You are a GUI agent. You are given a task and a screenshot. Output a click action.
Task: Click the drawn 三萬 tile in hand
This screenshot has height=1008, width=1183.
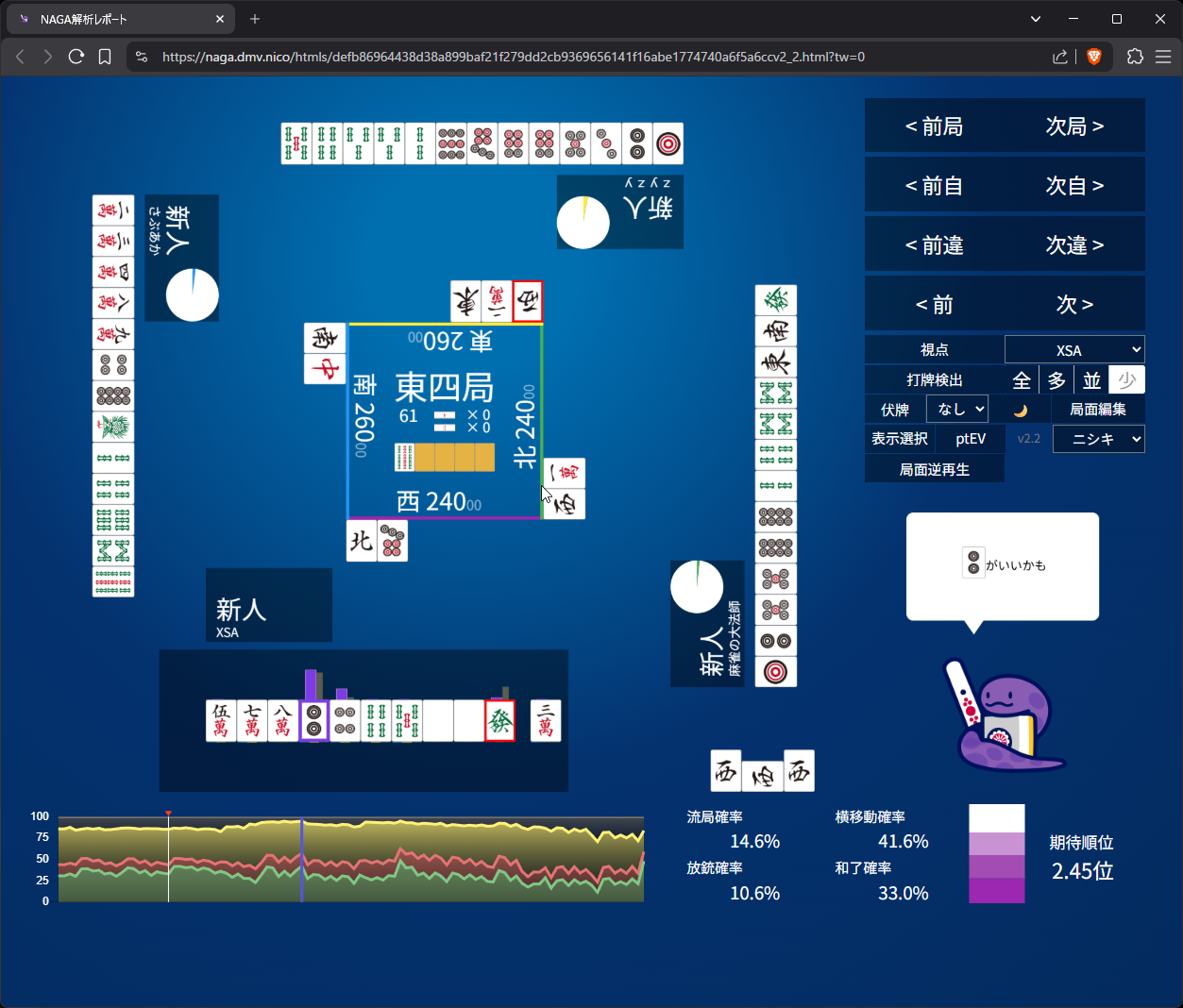(x=546, y=721)
